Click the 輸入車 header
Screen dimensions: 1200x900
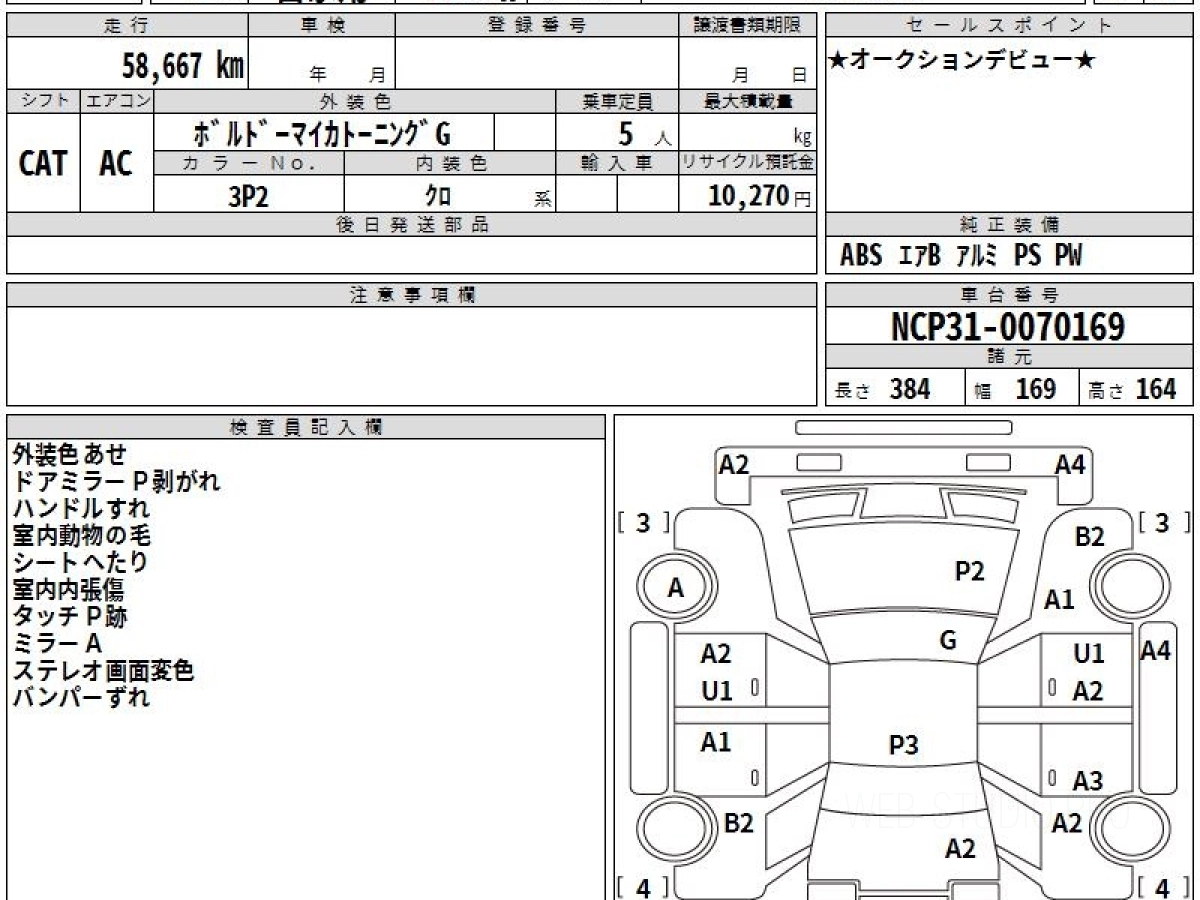pos(617,163)
